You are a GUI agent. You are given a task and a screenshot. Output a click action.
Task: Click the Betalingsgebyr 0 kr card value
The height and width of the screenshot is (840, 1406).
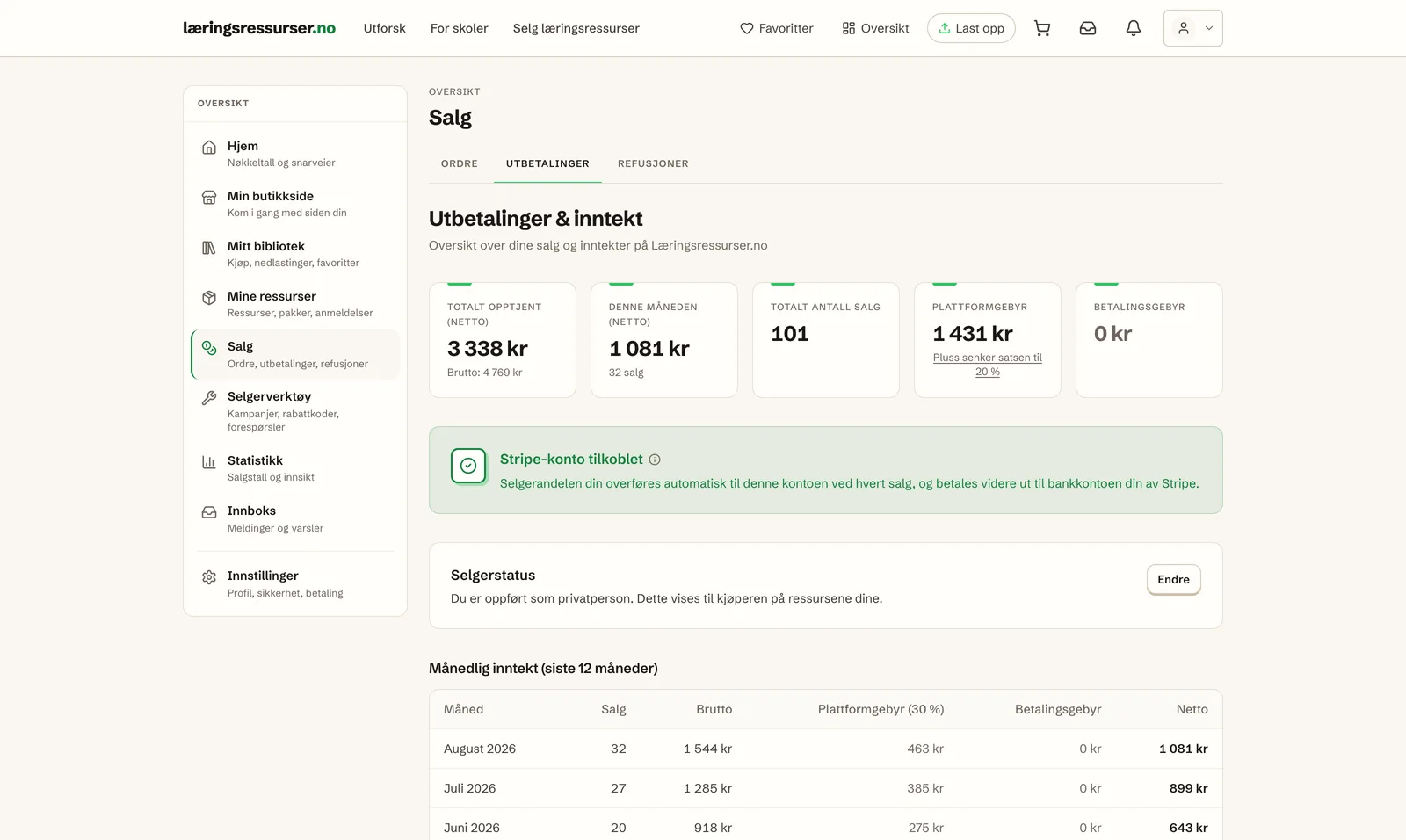[x=1112, y=334]
